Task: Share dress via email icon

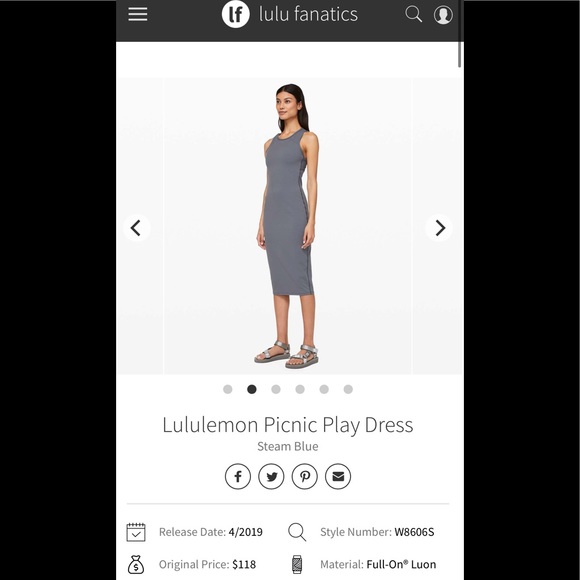Action: (338, 476)
